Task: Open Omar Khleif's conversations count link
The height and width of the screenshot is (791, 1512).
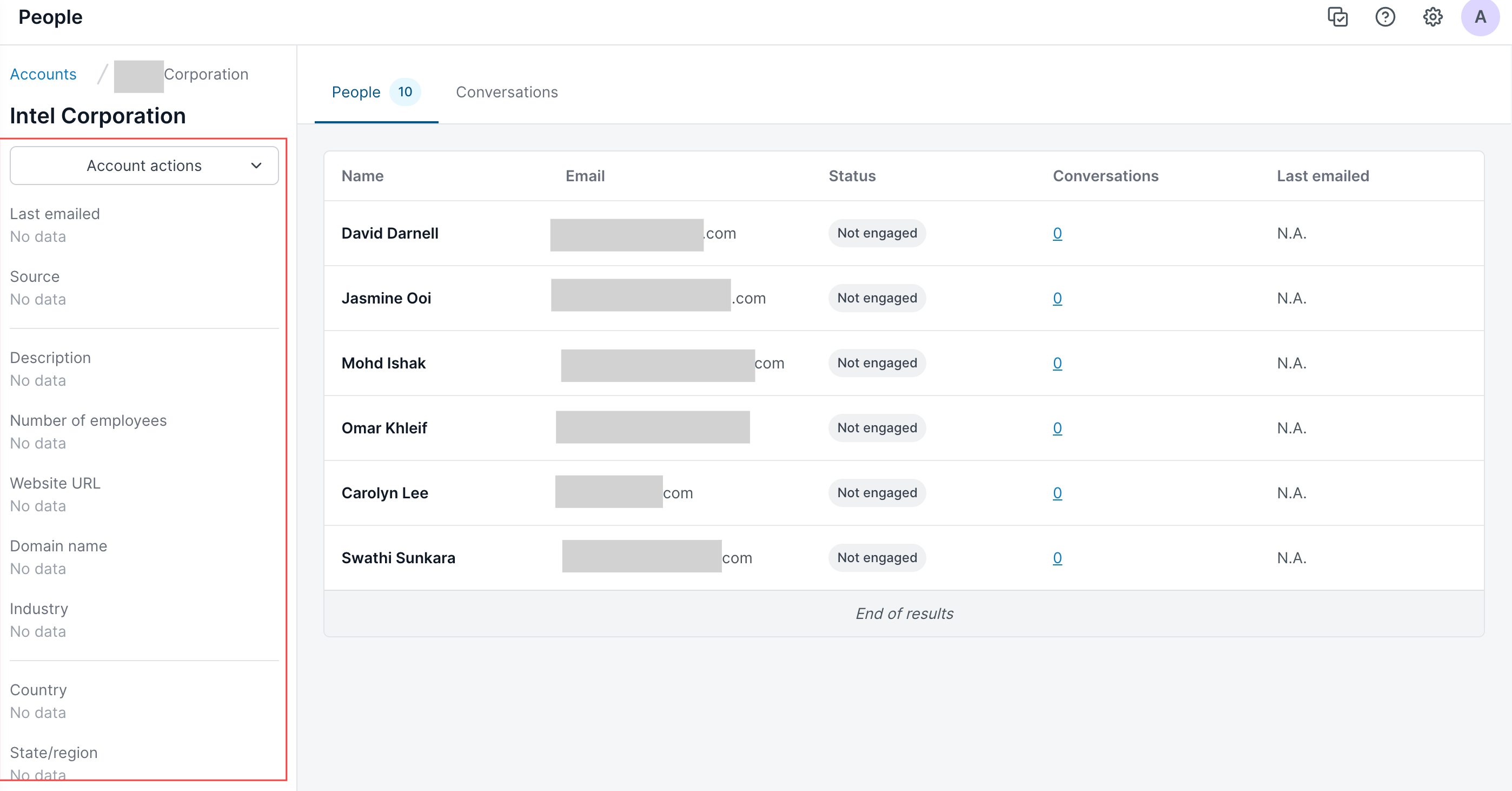Action: tap(1057, 428)
